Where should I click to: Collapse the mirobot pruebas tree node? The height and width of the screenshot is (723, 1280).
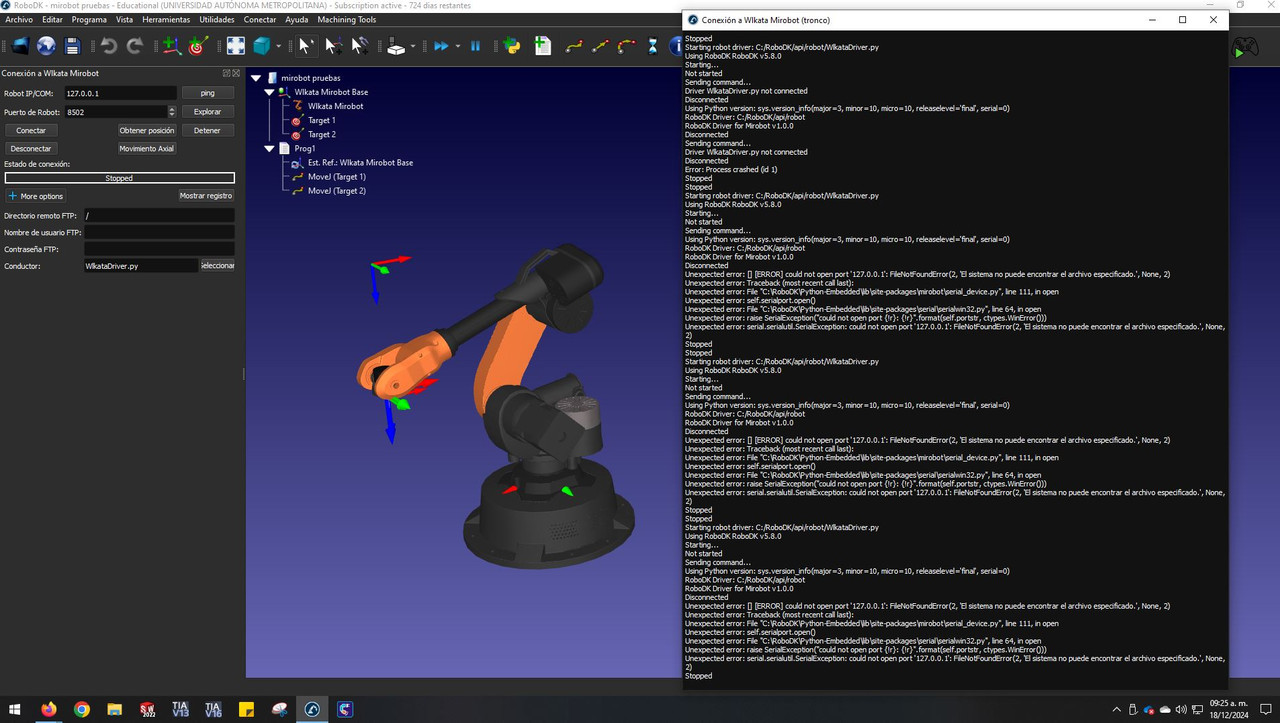(256, 77)
